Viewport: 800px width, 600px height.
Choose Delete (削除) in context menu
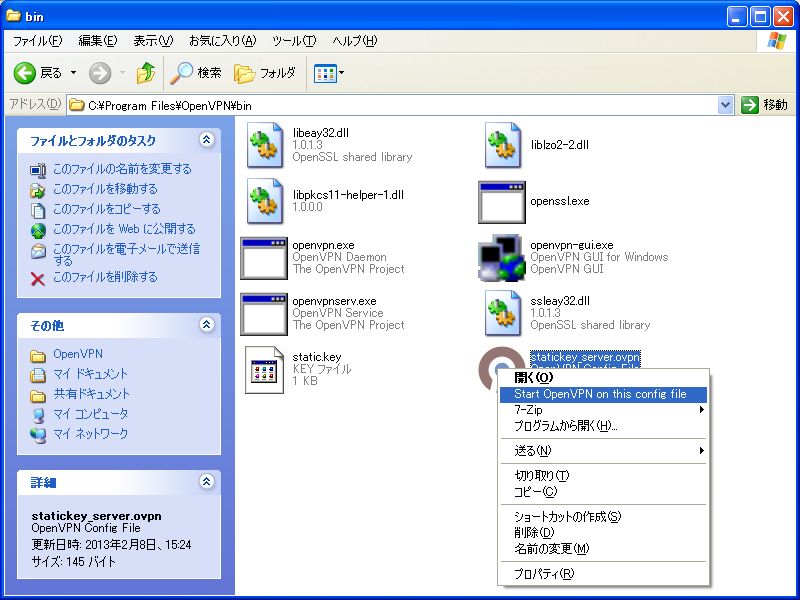pyautogui.click(x=604, y=533)
